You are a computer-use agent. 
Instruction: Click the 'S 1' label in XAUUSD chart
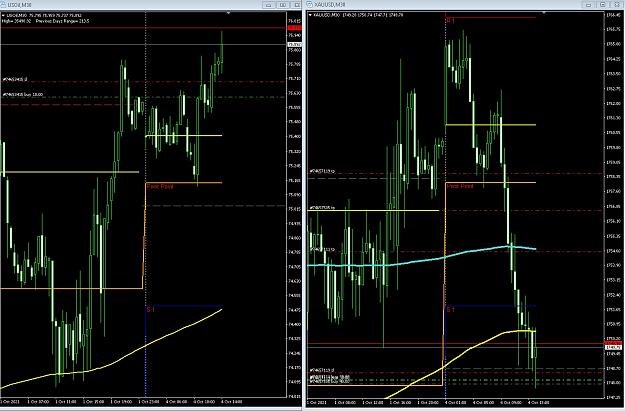pos(450,309)
